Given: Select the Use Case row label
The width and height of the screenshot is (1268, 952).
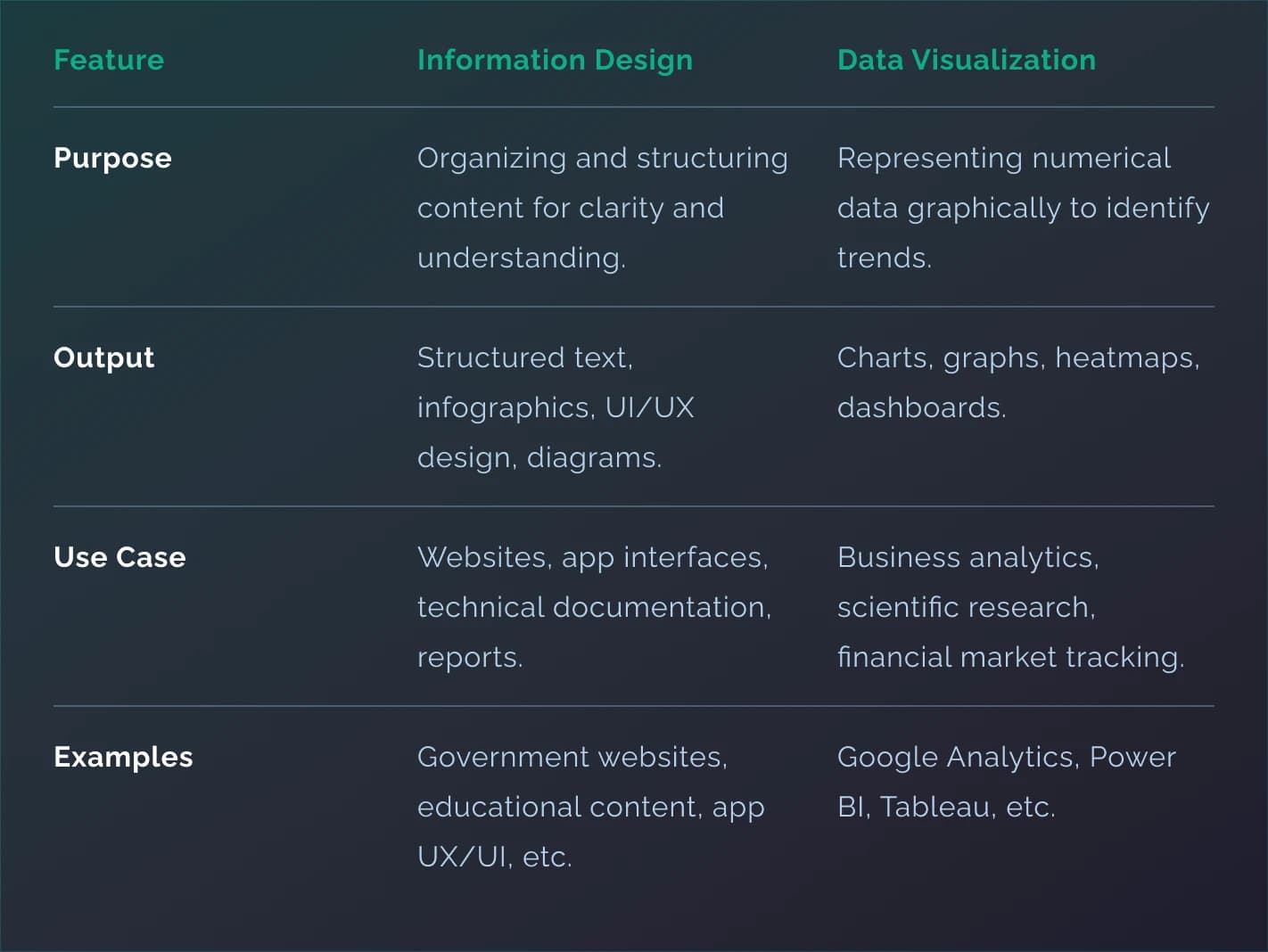Looking at the screenshot, I should 119,557.
